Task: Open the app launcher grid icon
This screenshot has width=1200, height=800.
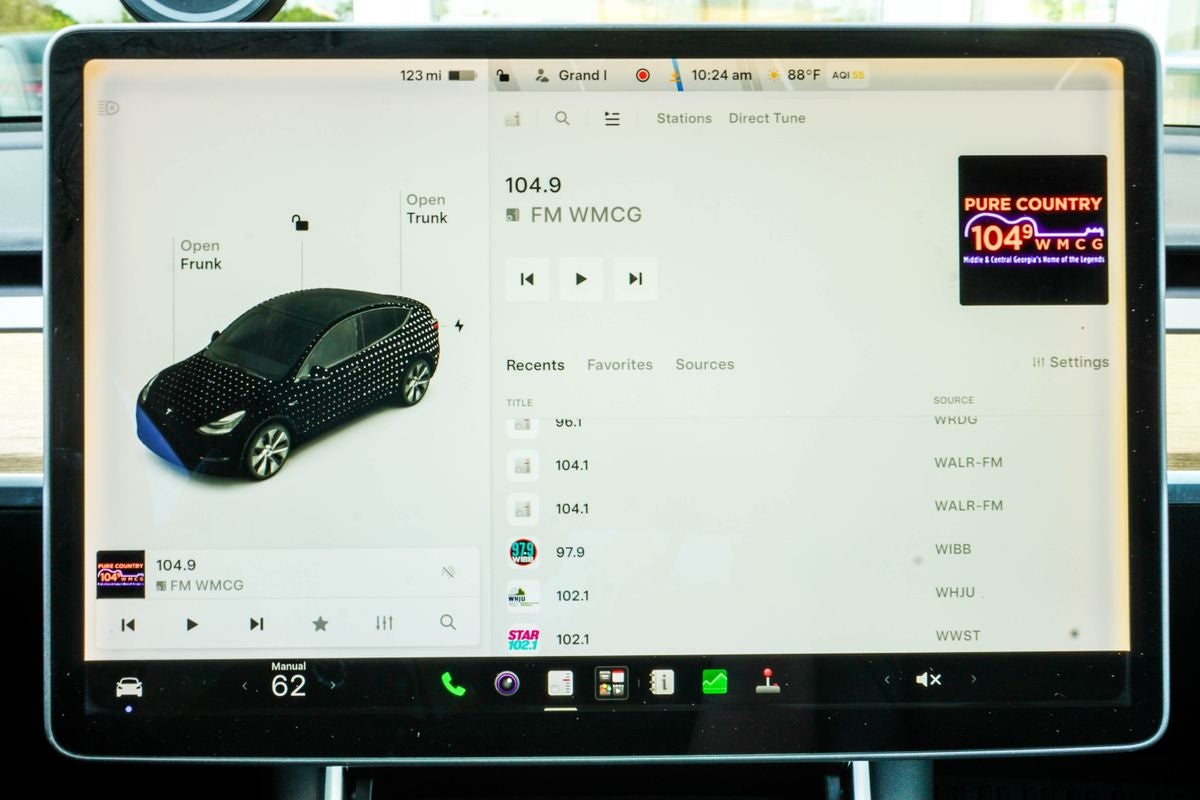Action: tap(611, 683)
